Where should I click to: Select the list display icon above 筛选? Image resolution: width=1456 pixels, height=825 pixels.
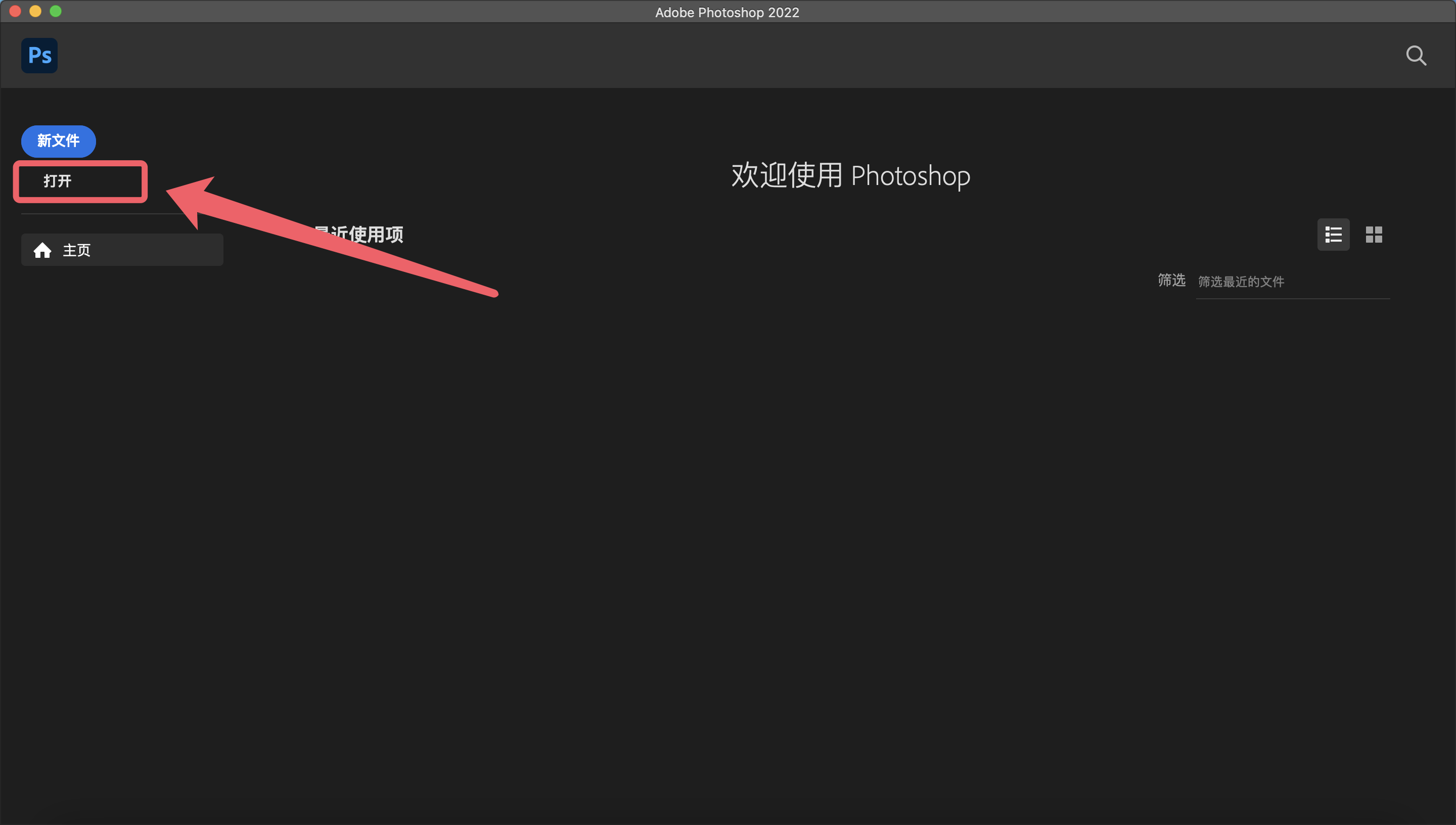coord(1333,234)
